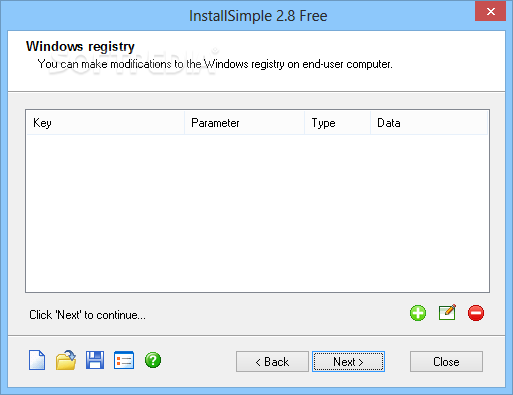Continue with the Next button

348,361
